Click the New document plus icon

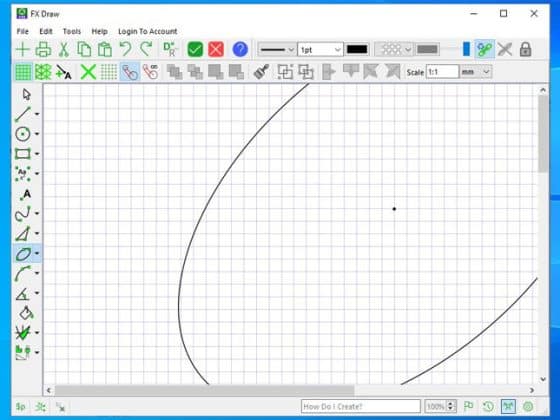pos(22,49)
